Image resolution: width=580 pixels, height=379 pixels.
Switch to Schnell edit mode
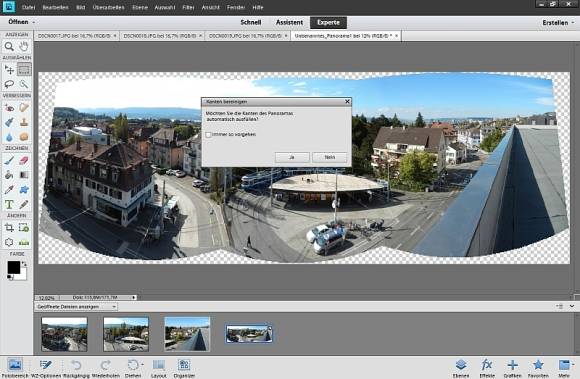tap(251, 23)
